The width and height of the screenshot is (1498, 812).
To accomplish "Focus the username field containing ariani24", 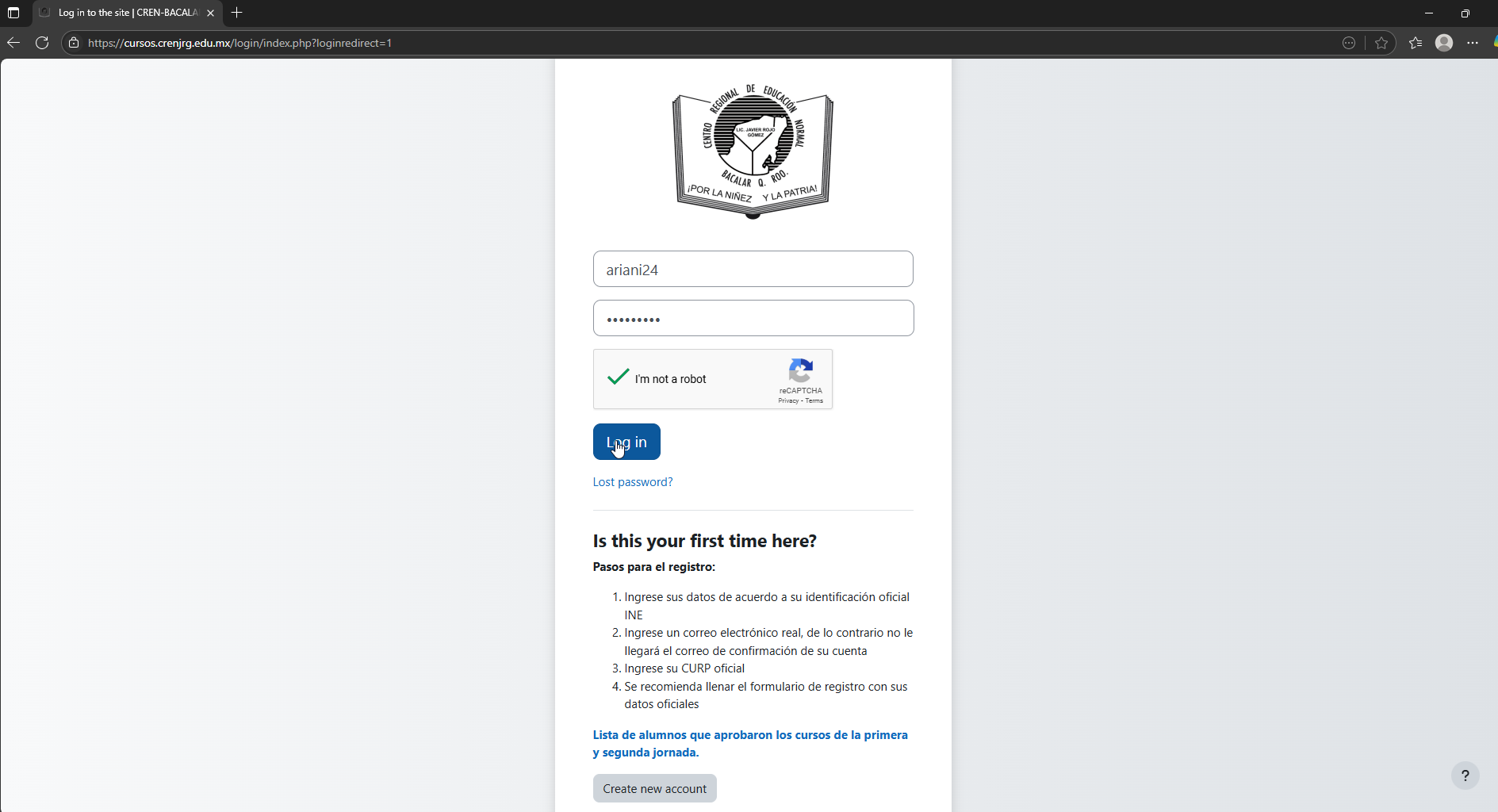I will point(753,269).
